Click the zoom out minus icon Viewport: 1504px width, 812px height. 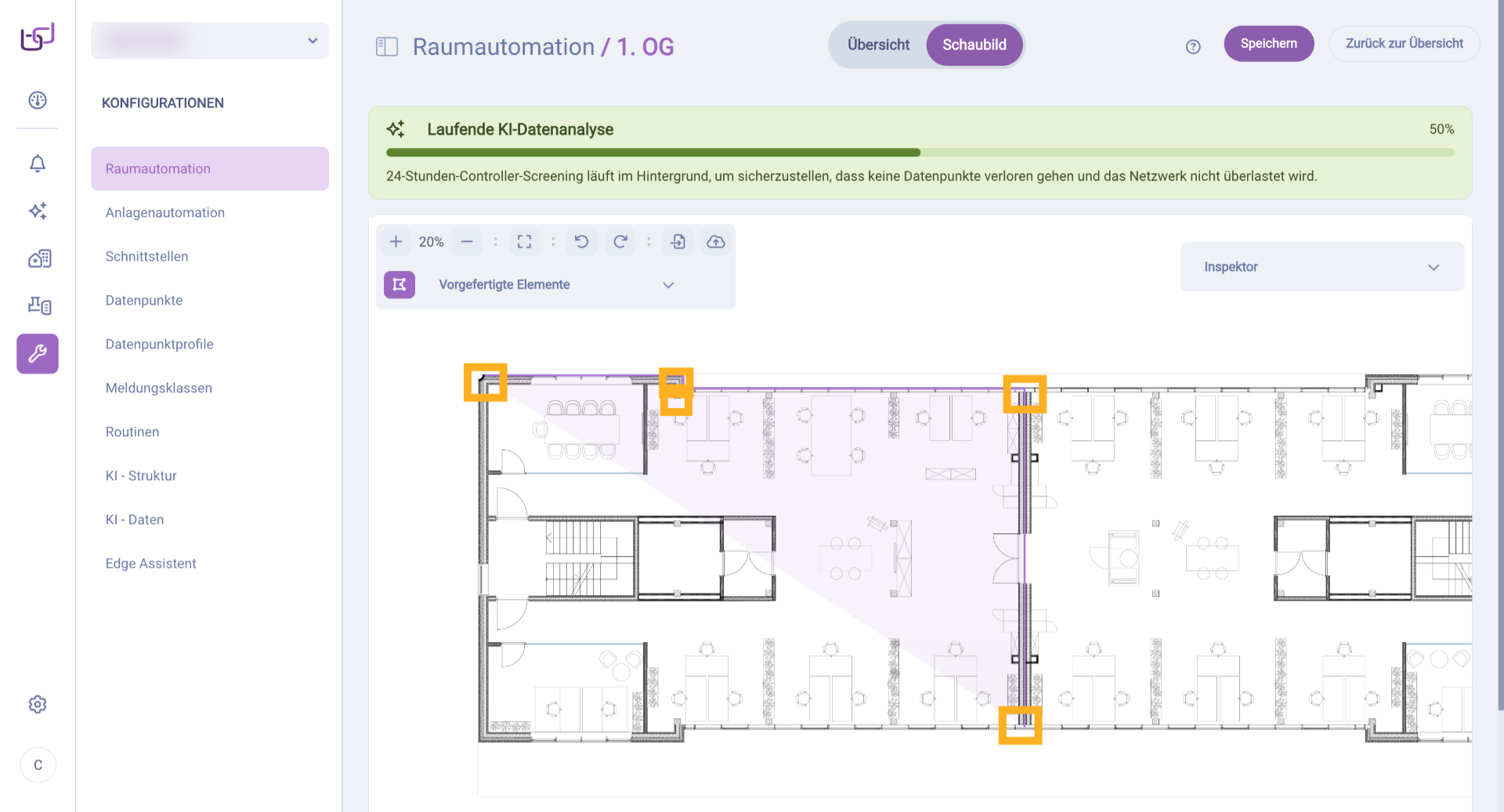(x=467, y=242)
